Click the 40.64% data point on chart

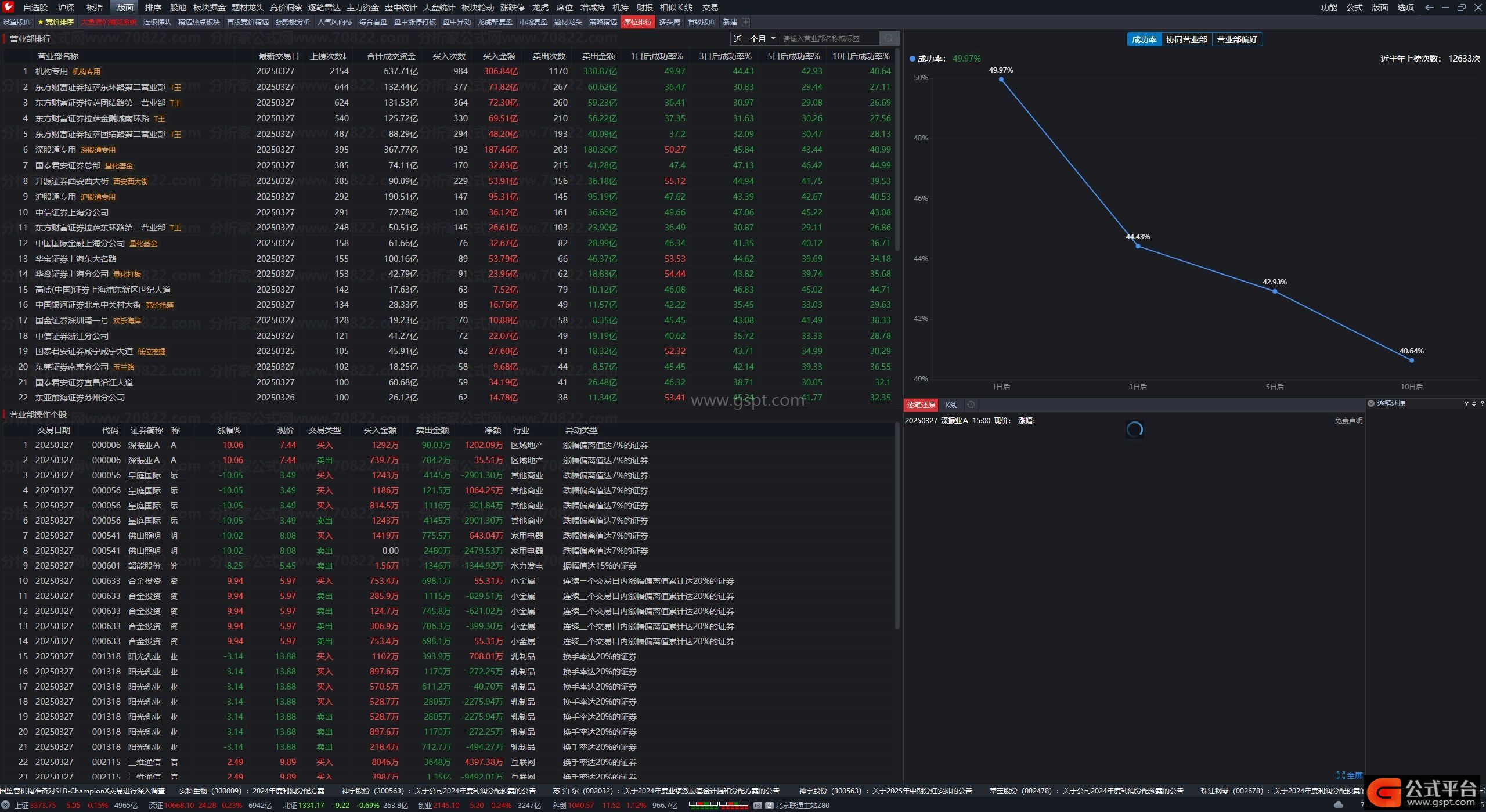pyautogui.click(x=1412, y=360)
